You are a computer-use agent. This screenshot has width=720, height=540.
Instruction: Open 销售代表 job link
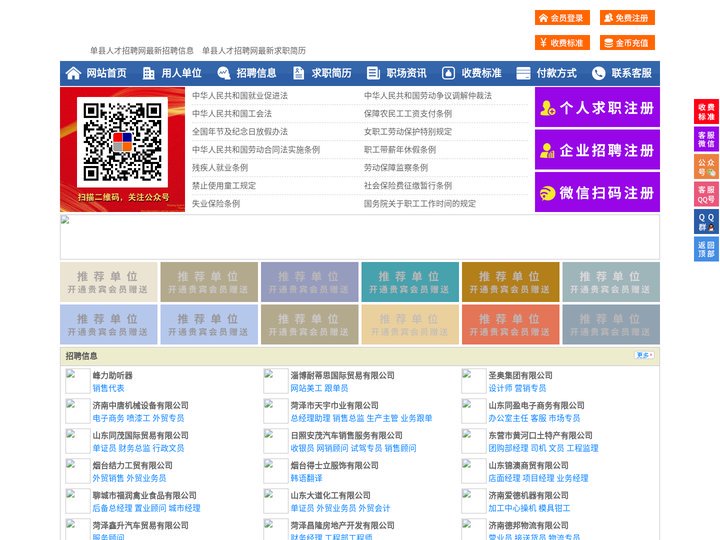(x=108, y=388)
